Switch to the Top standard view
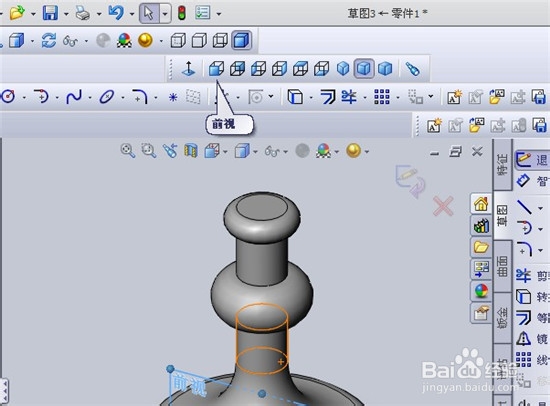550x406 pixels. pos(300,68)
